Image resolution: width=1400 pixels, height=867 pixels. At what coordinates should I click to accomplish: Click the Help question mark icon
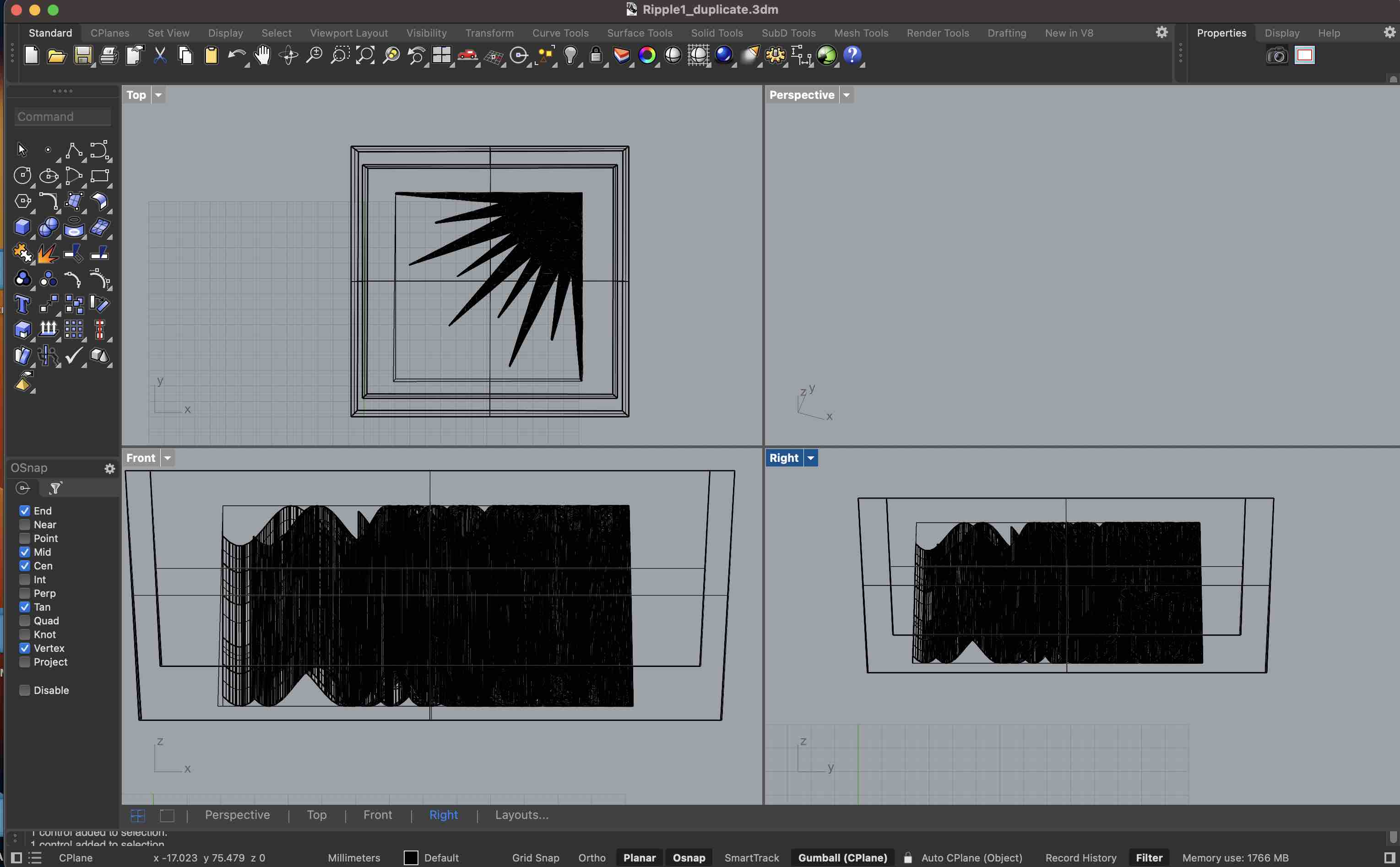click(852, 56)
